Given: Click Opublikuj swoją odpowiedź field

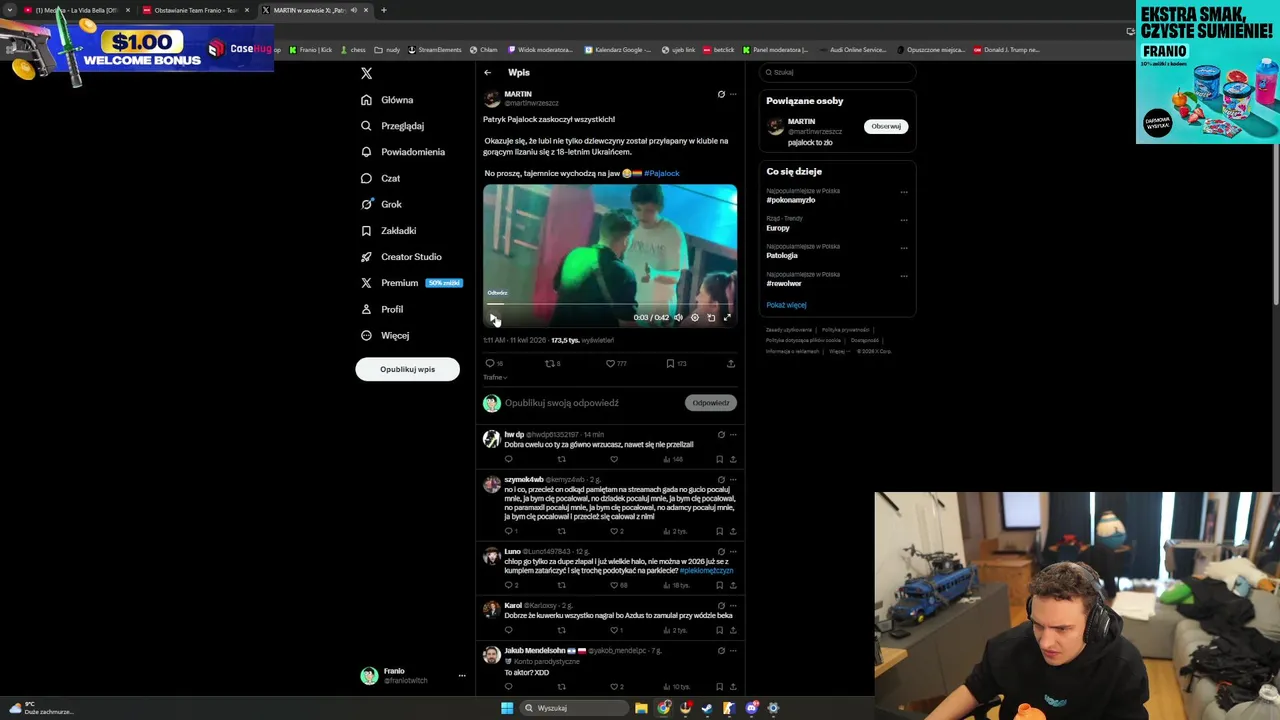Looking at the screenshot, I should 562,403.
